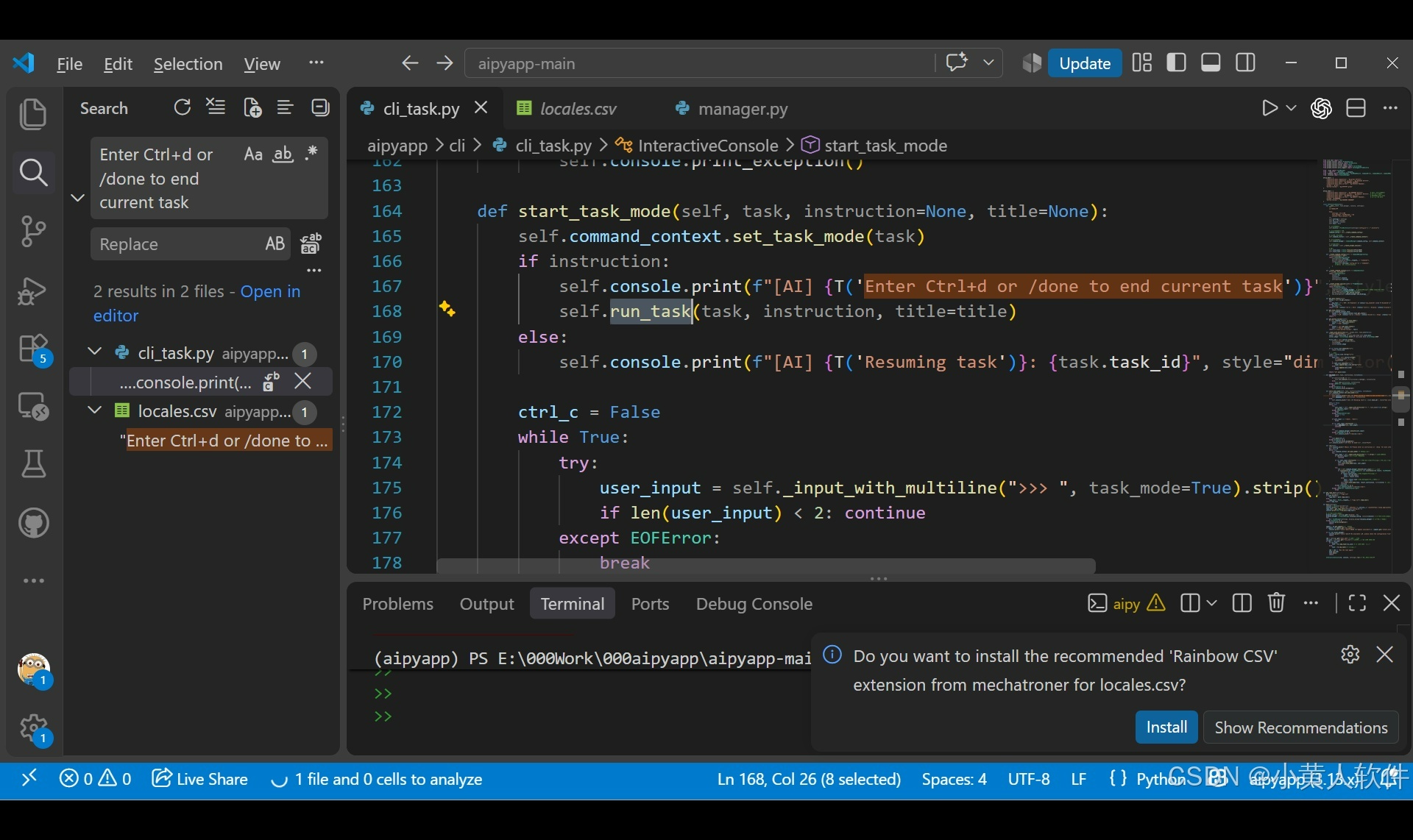Screen dimensions: 1413x840
Task: Open Copilot icon in editor toolbar
Action: point(1321,109)
